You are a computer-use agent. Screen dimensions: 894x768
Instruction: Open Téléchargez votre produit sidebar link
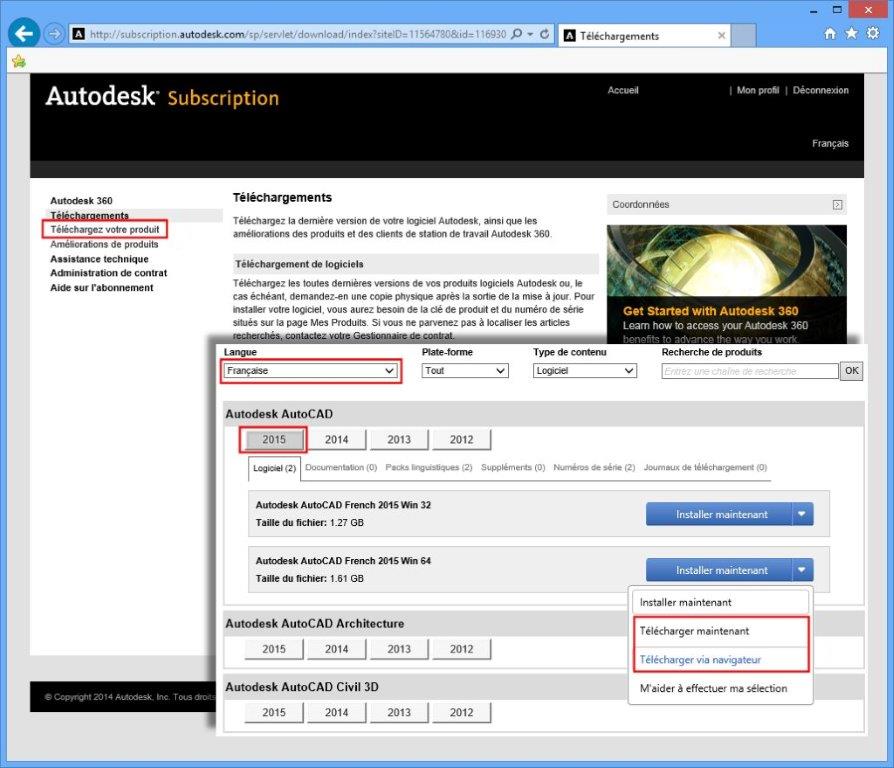click(x=105, y=229)
